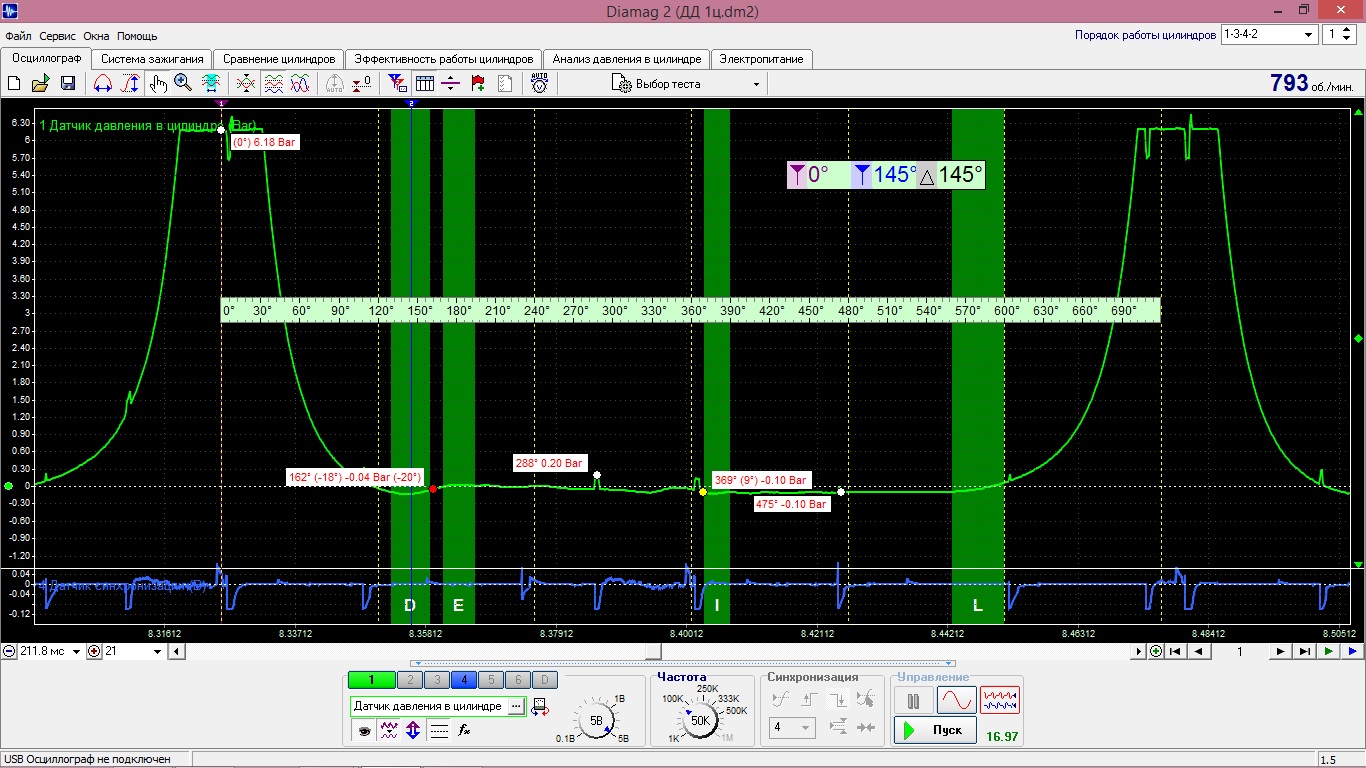The image size is (1366, 768).
Task: Select the single red sine display mode
Action: coord(956,700)
